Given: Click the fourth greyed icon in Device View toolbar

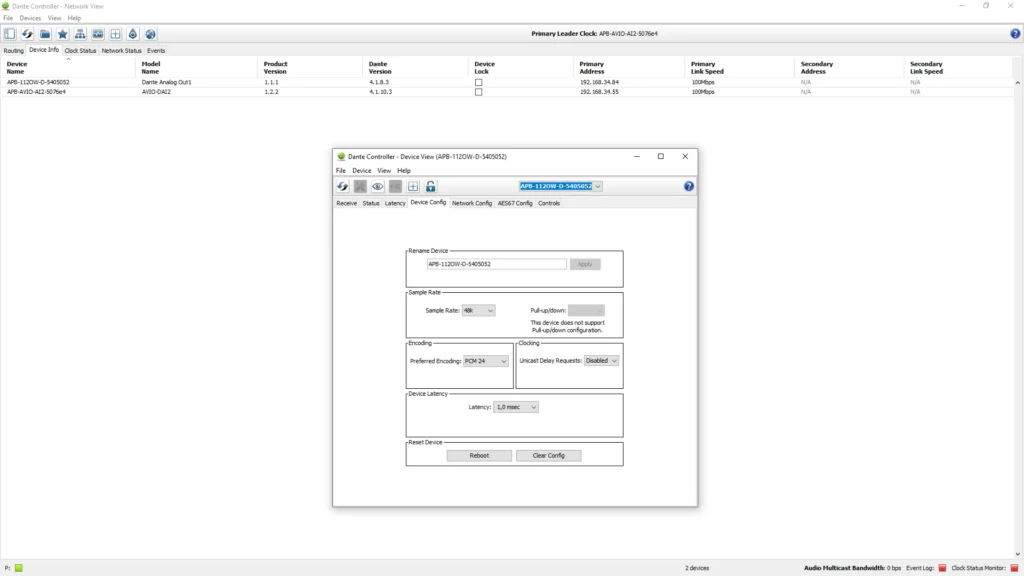Looking at the screenshot, I should pos(395,187).
